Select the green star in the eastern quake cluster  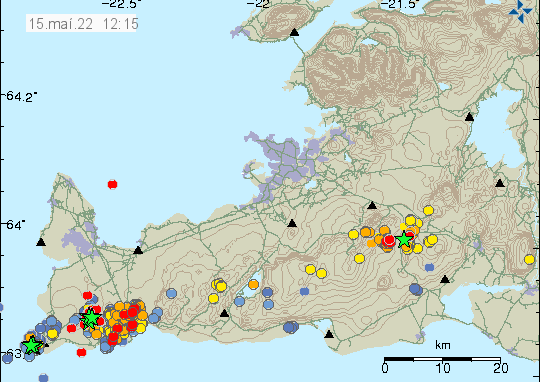coord(404,239)
